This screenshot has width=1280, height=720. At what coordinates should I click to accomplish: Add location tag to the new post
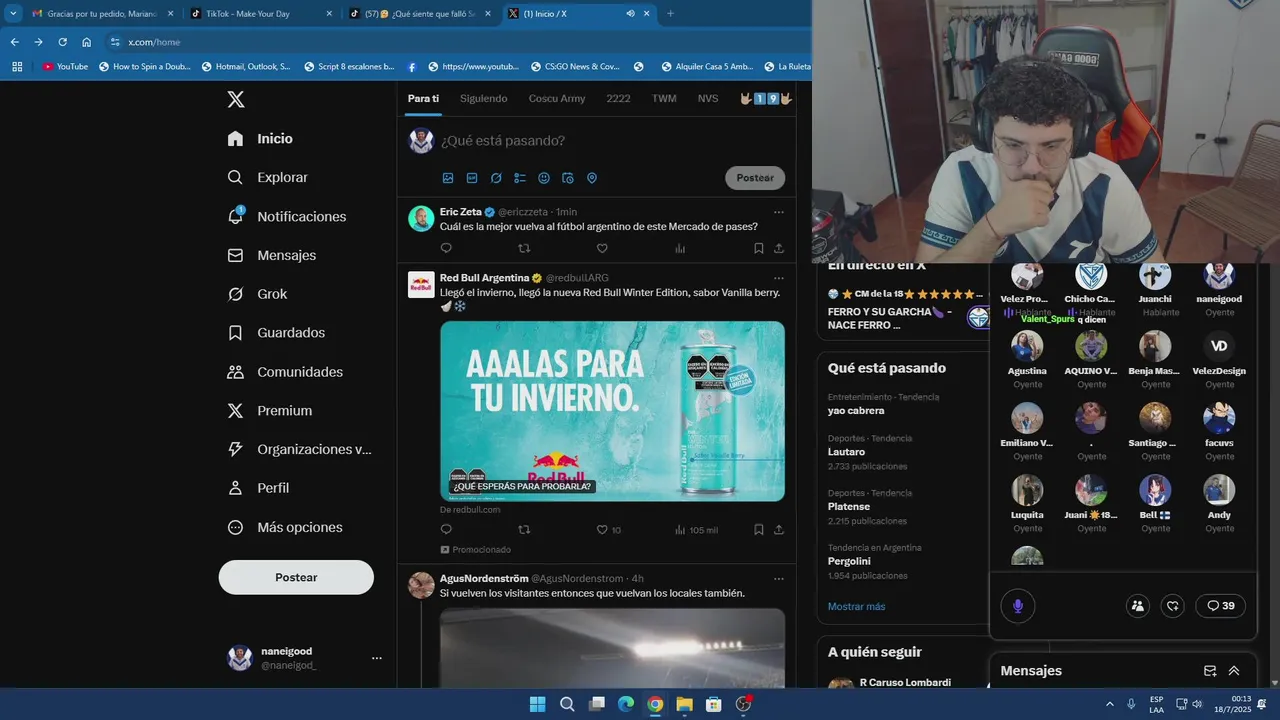click(x=592, y=178)
